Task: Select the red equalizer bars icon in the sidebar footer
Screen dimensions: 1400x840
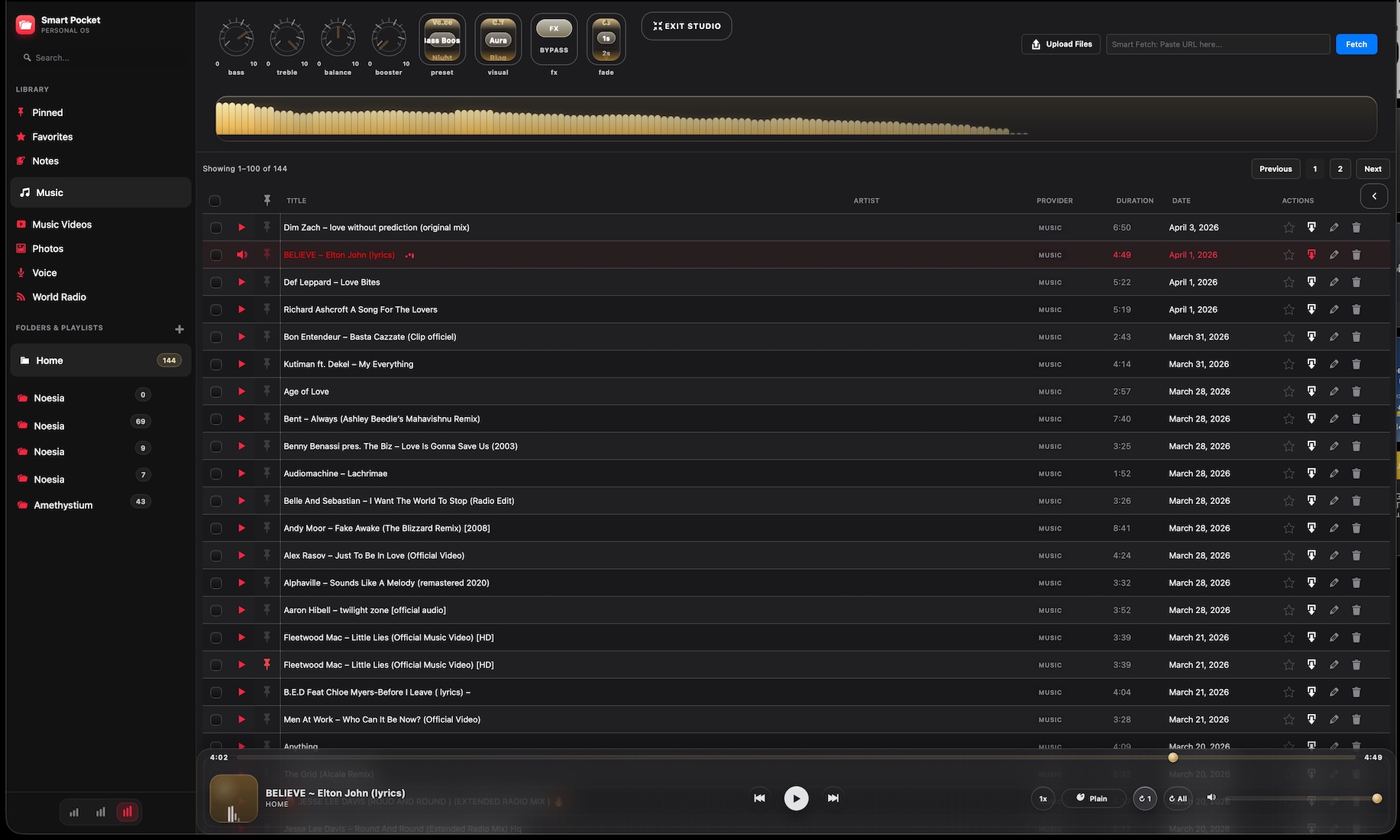Action: click(x=128, y=812)
